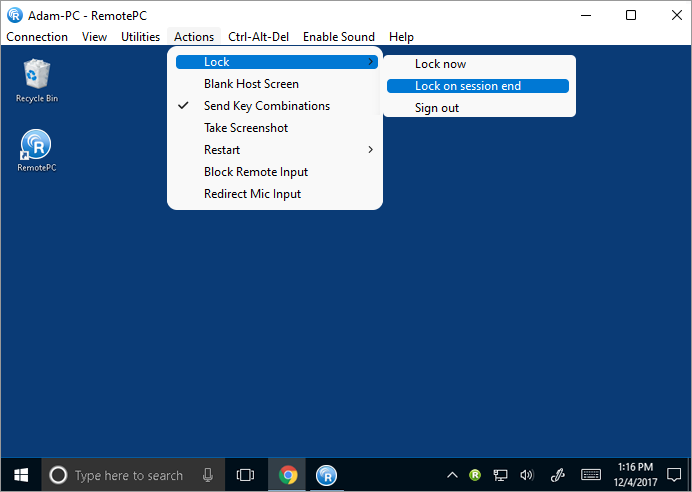The image size is (692, 492).
Task: Open the Action Center notification icon
Action: [674, 475]
